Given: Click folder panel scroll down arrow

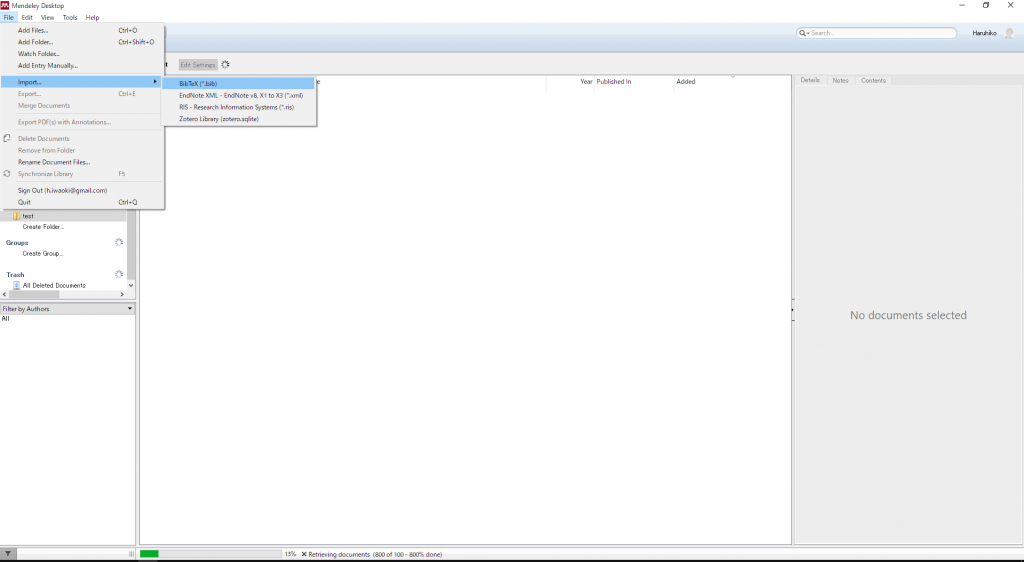Looking at the screenshot, I should click(131, 285).
